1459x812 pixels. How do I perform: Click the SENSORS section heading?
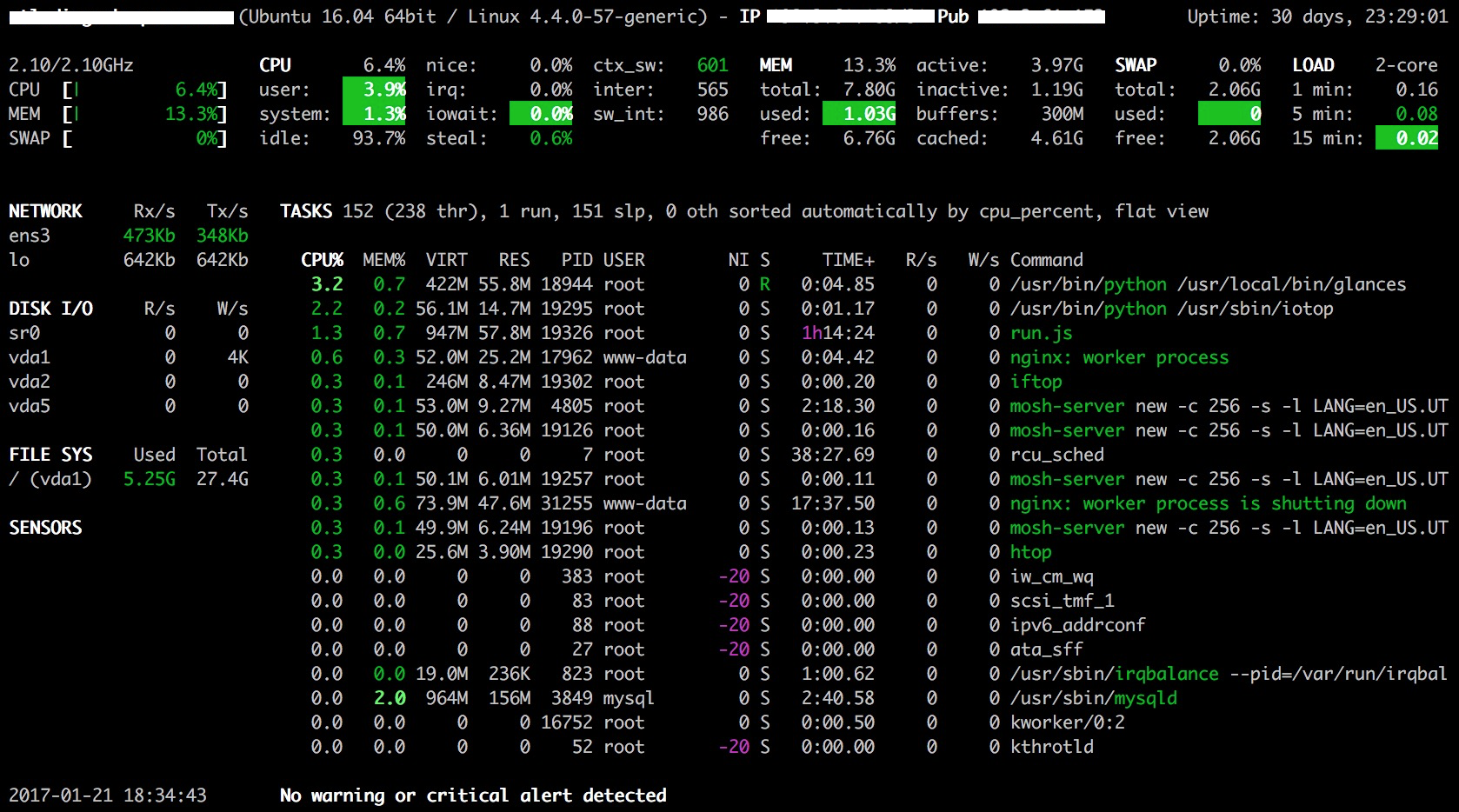pyautogui.click(x=45, y=528)
